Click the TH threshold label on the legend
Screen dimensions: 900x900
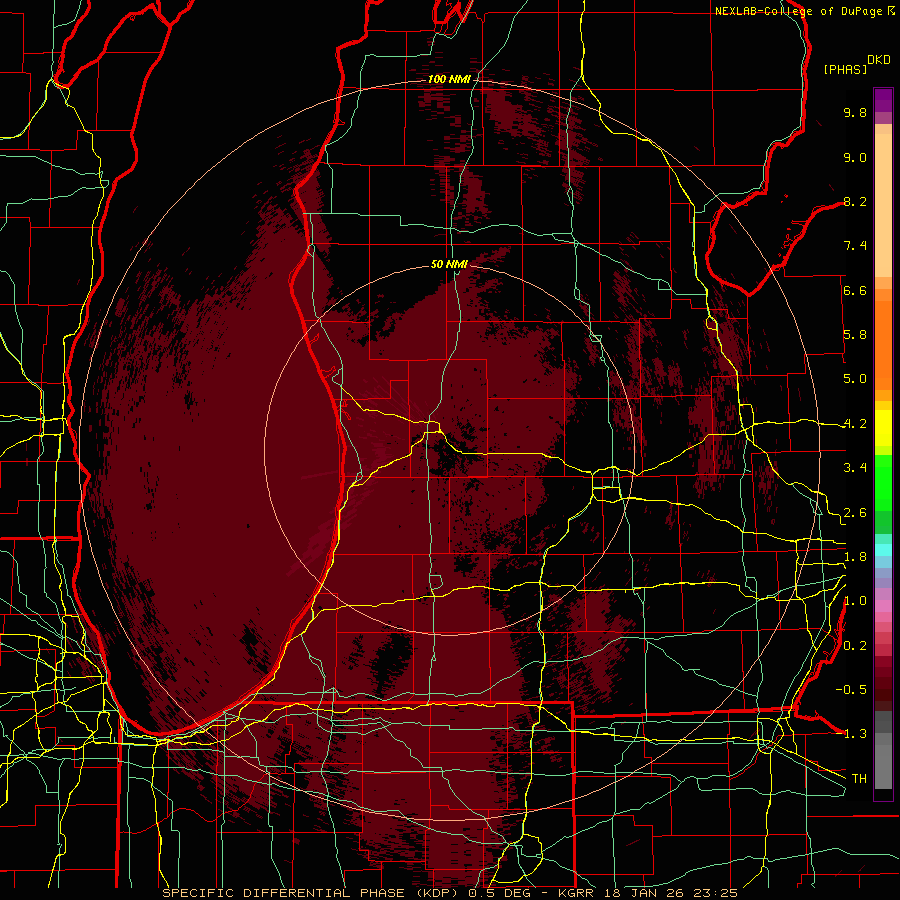pos(859,779)
